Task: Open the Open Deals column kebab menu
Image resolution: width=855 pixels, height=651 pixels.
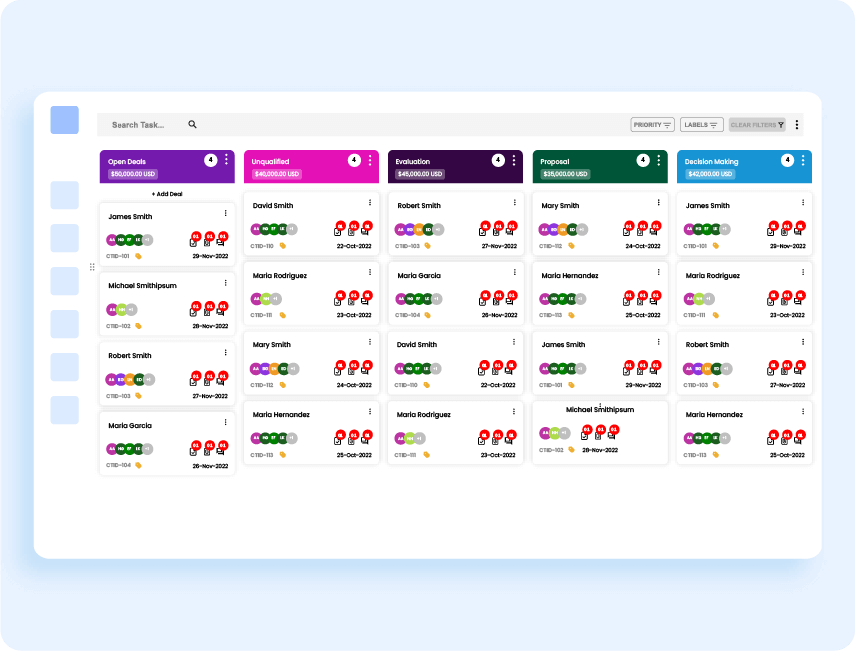Action: coord(226,160)
